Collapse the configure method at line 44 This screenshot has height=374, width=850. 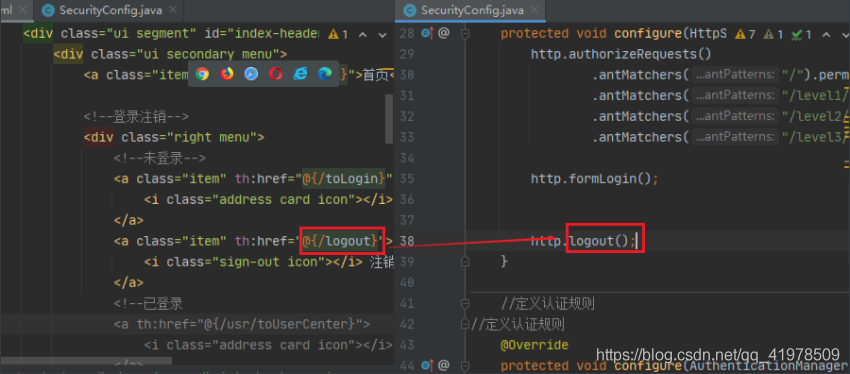point(465,365)
